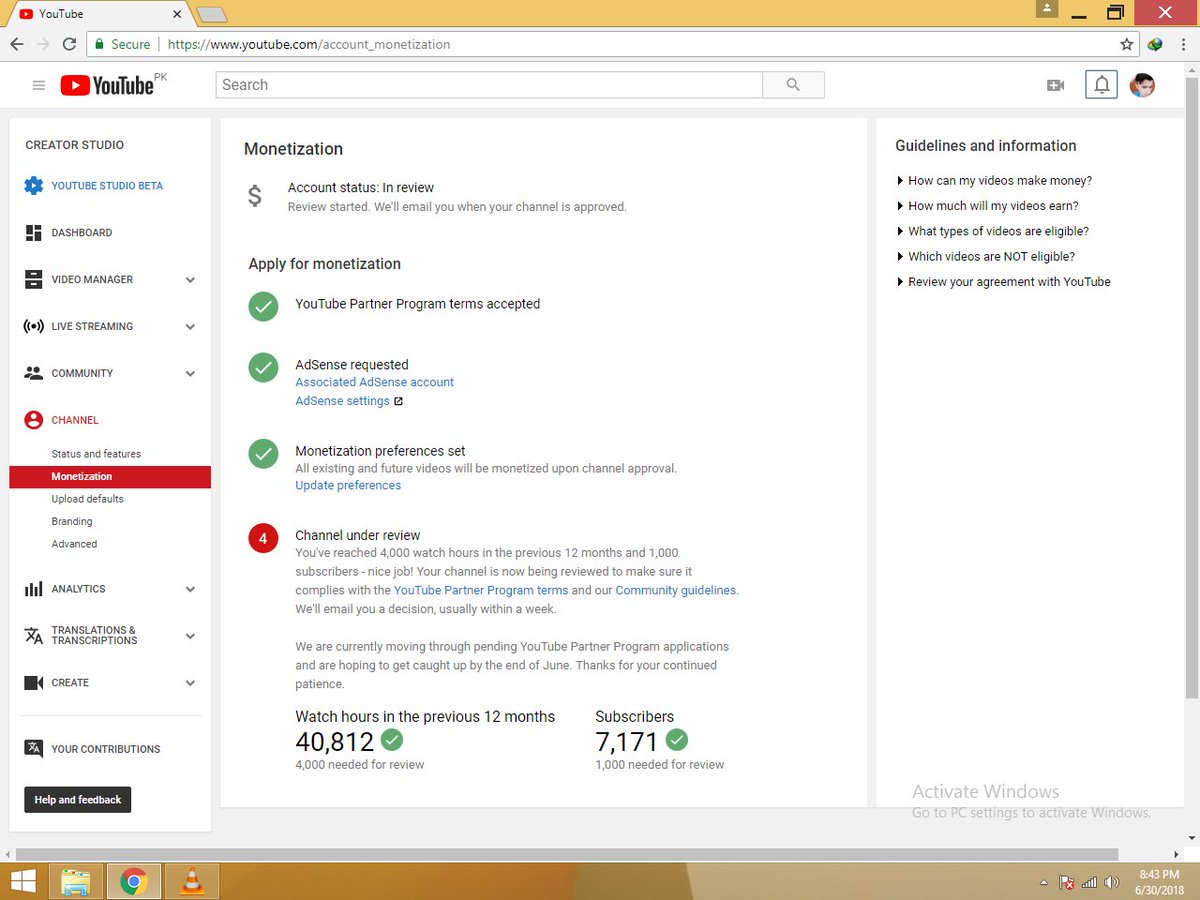This screenshot has height=900, width=1200.
Task: Click the Community people icon
Action: (x=34, y=373)
